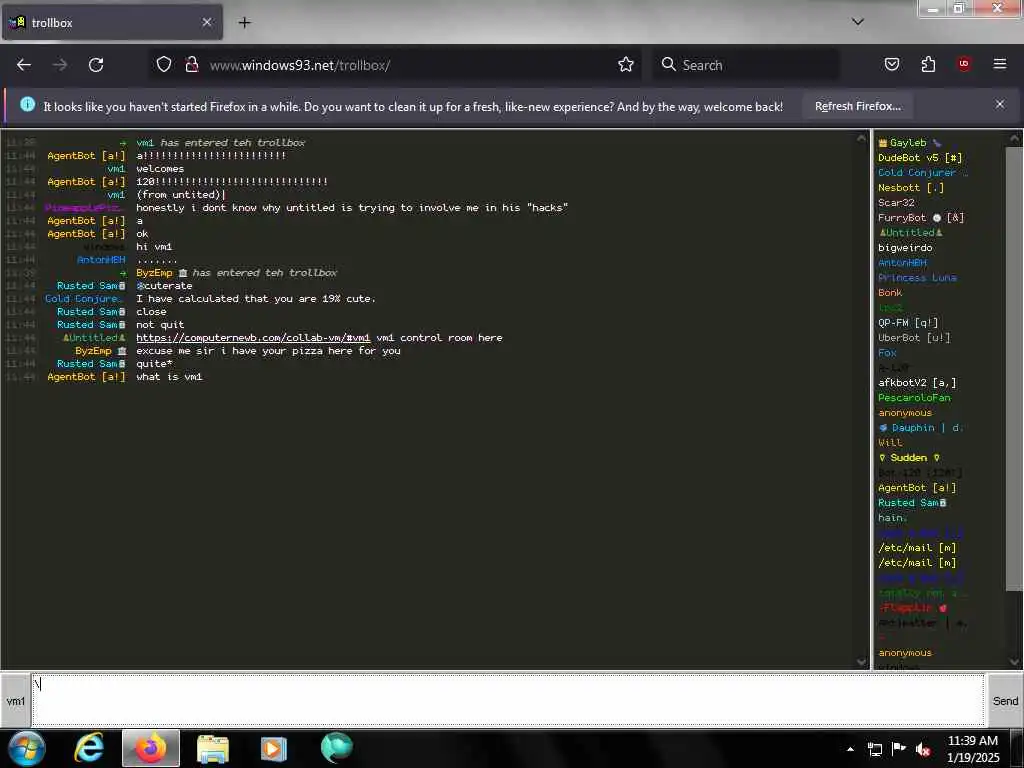This screenshot has width=1024, height=768.
Task: Open the network tray icon
Action: point(874,749)
